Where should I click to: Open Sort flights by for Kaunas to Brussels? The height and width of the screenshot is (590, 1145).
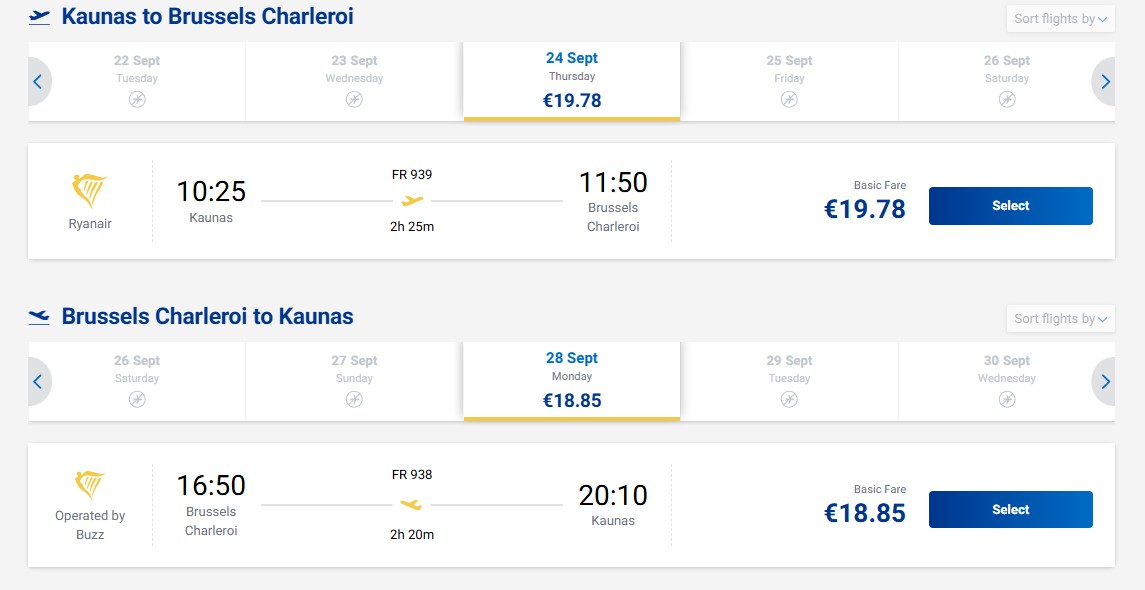click(x=1060, y=19)
